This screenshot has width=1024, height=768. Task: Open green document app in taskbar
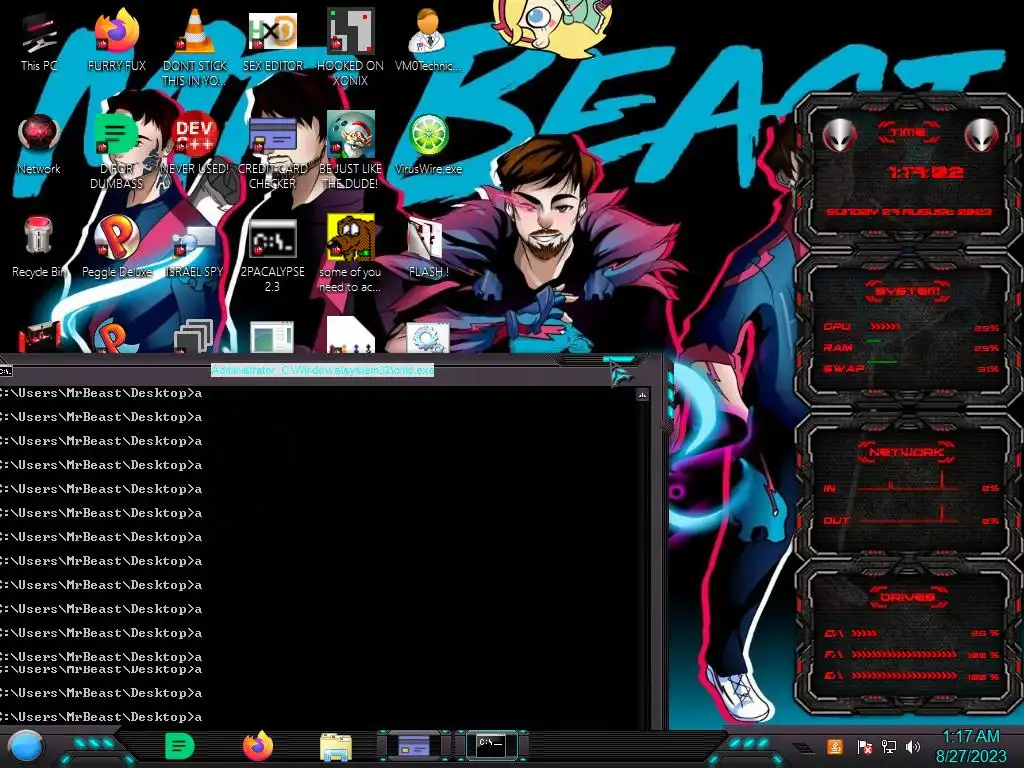coord(180,746)
